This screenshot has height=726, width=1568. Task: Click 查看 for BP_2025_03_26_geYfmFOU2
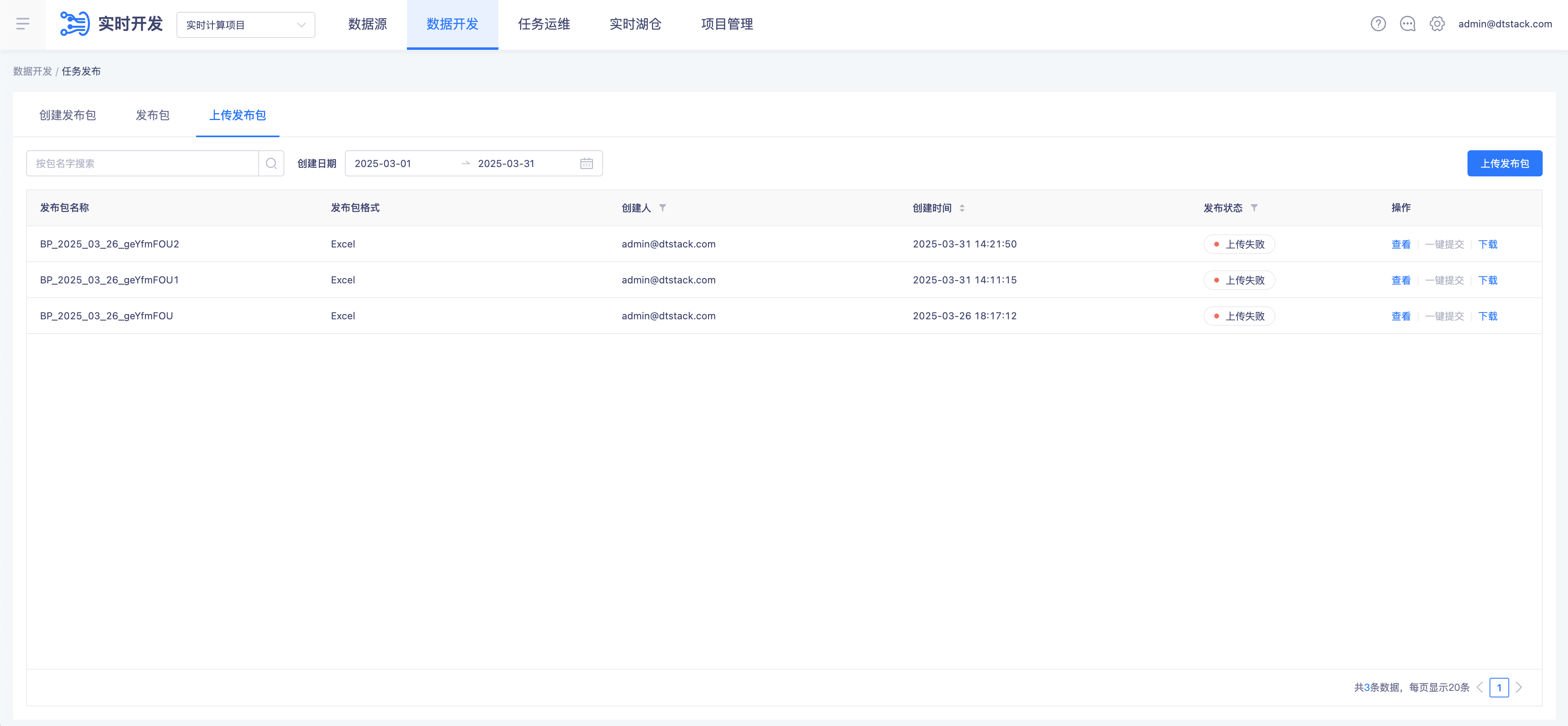1400,244
